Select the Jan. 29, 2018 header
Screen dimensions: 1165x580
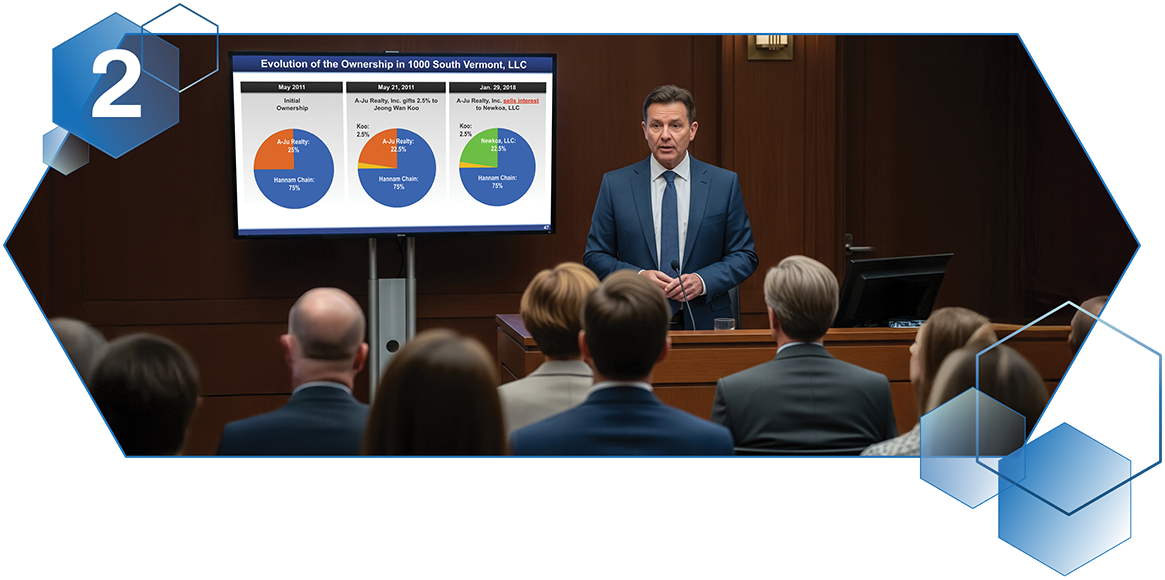pos(499,87)
